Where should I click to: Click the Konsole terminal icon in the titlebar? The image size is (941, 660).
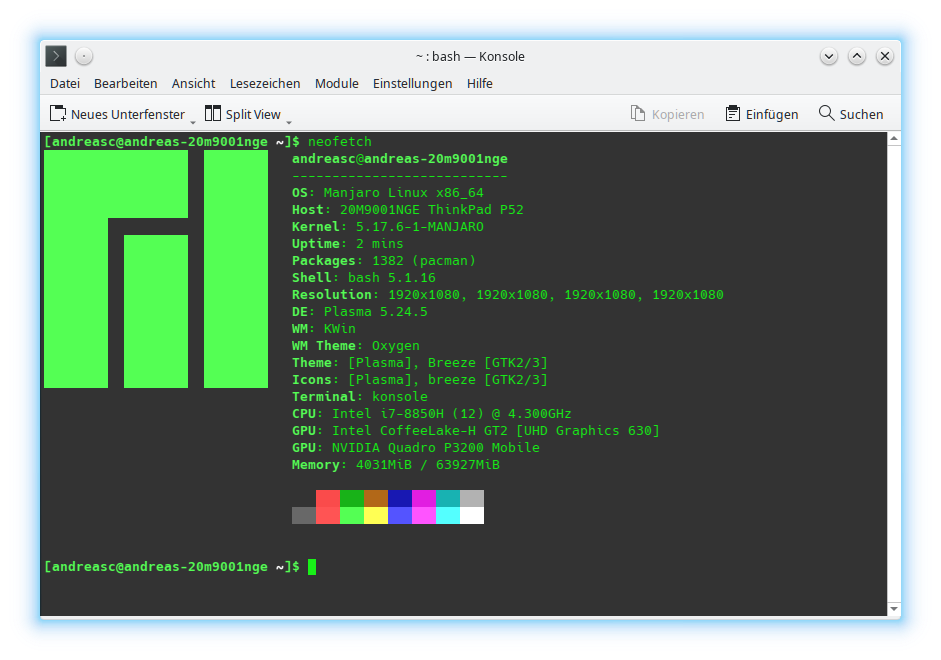pyautogui.click(x=55, y=56)
